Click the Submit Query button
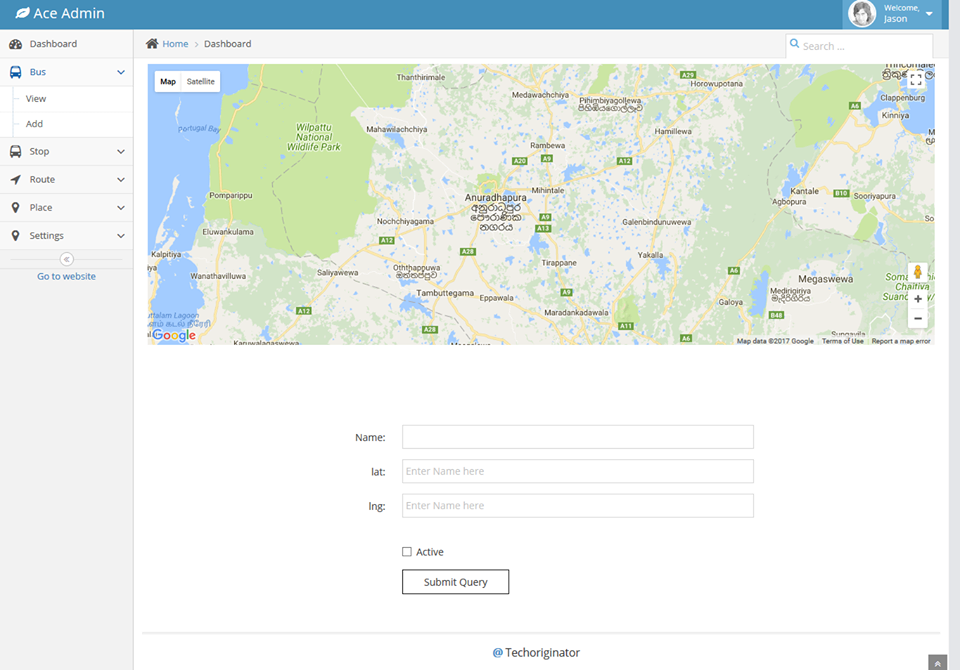The width and height of the screenshot is (960, 670). click(456, 582)
